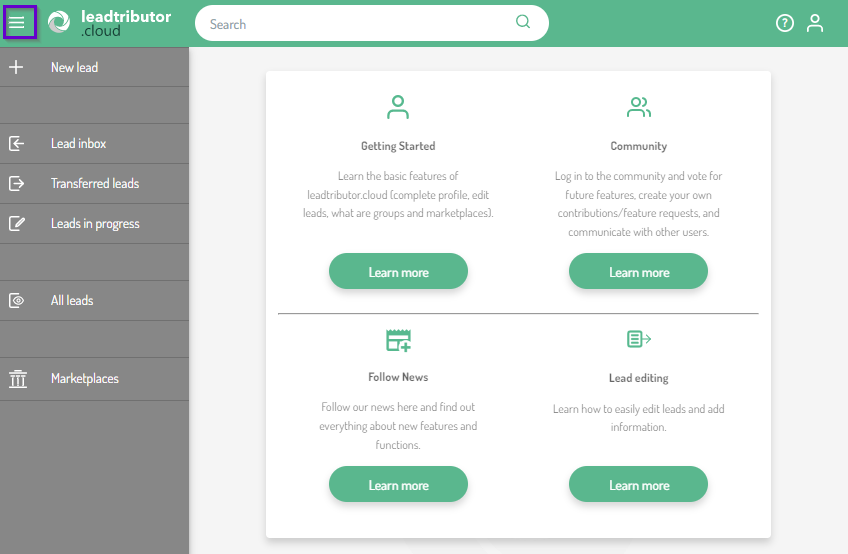This screenshot has width=848, height=554.
Task: Collapse the sidebar with the hamburger menu icon
Action: pos(18,23)
